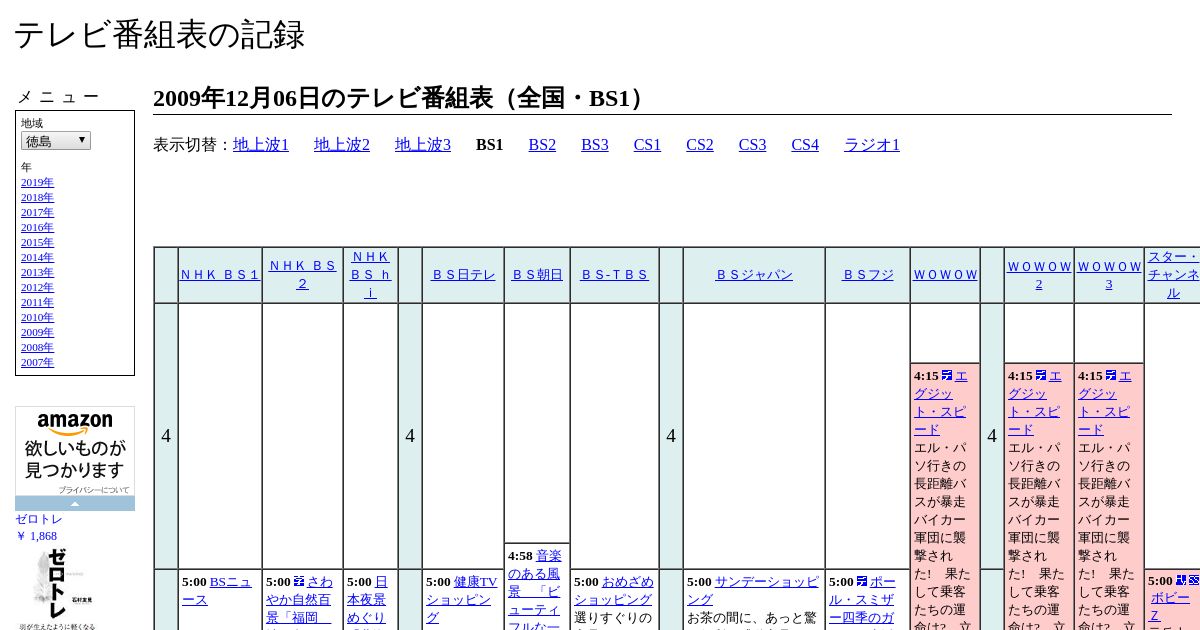Screen dimensions: 1200x630
Task: Click the subtitle icon in the WOWOW2 4:15 program
Action: point(1040,376)
